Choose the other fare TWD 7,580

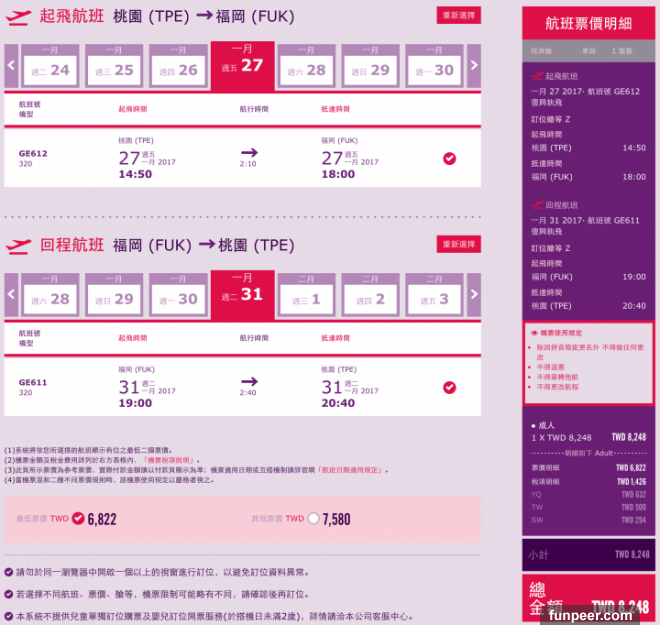(x=314, y=518)
